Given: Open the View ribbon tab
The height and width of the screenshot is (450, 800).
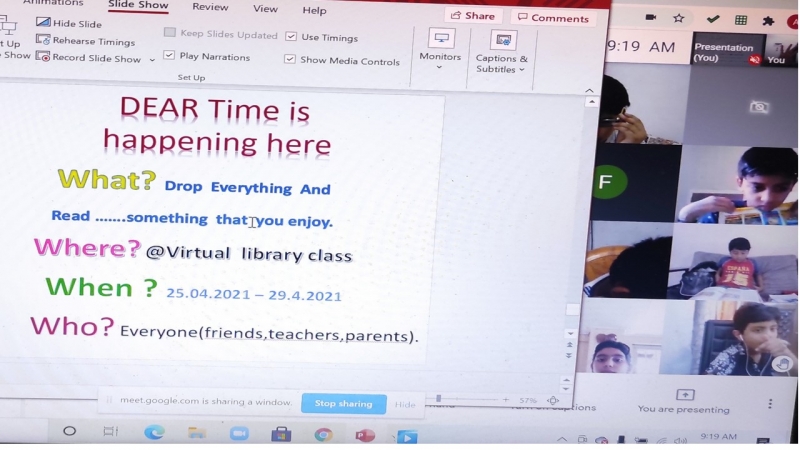Looking at the screenshot, I should [265, 9].
